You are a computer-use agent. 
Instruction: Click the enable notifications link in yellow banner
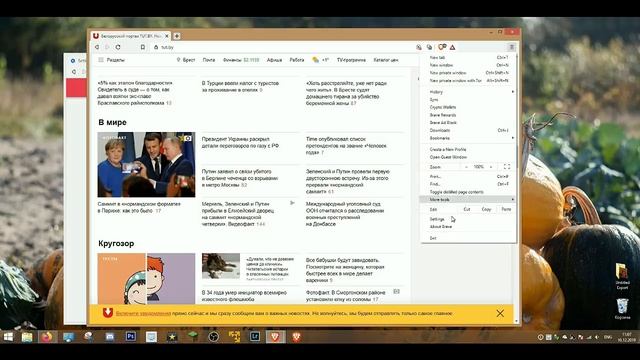point(143,313)
